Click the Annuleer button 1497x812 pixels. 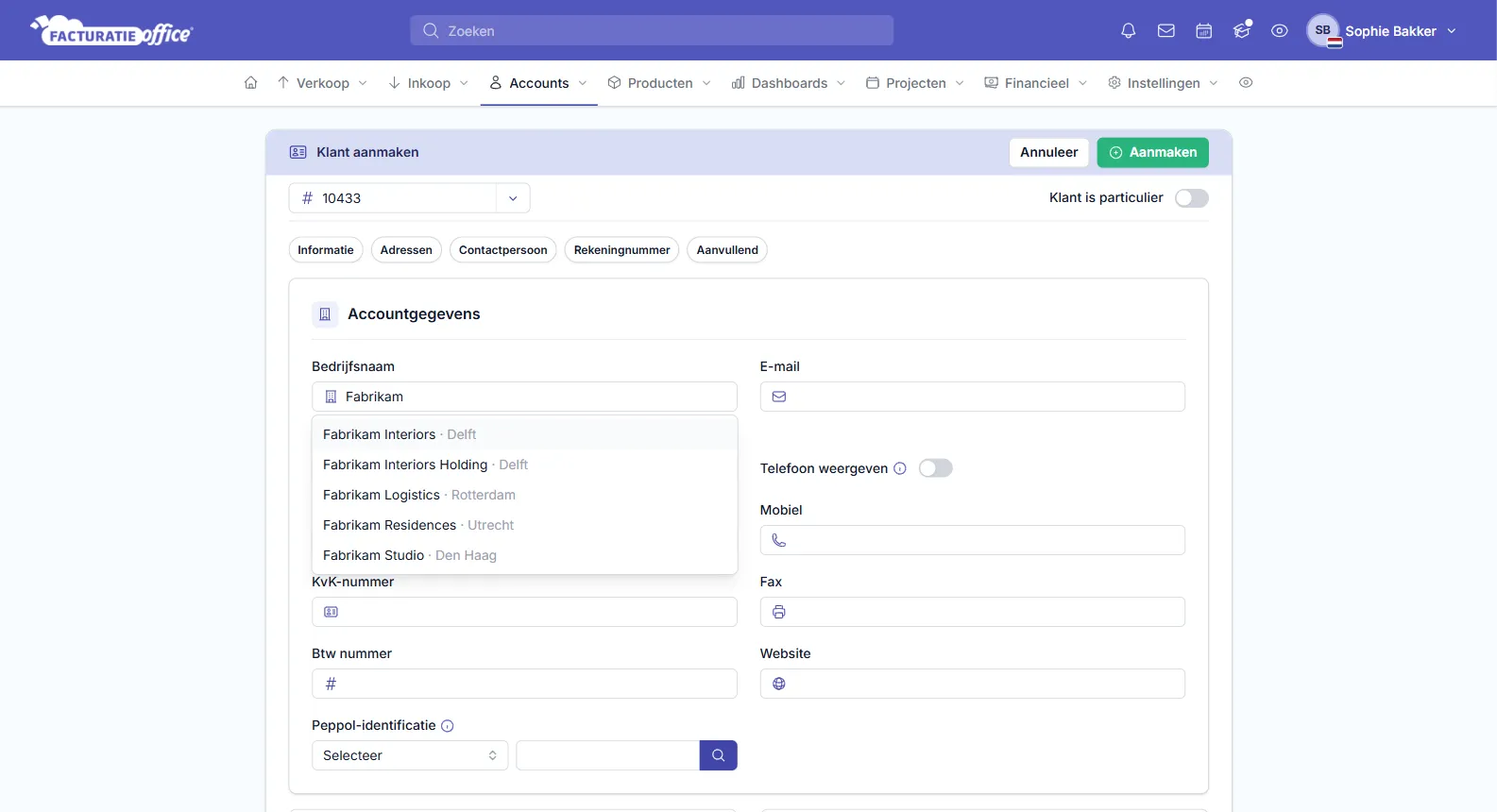point(1048,153)
